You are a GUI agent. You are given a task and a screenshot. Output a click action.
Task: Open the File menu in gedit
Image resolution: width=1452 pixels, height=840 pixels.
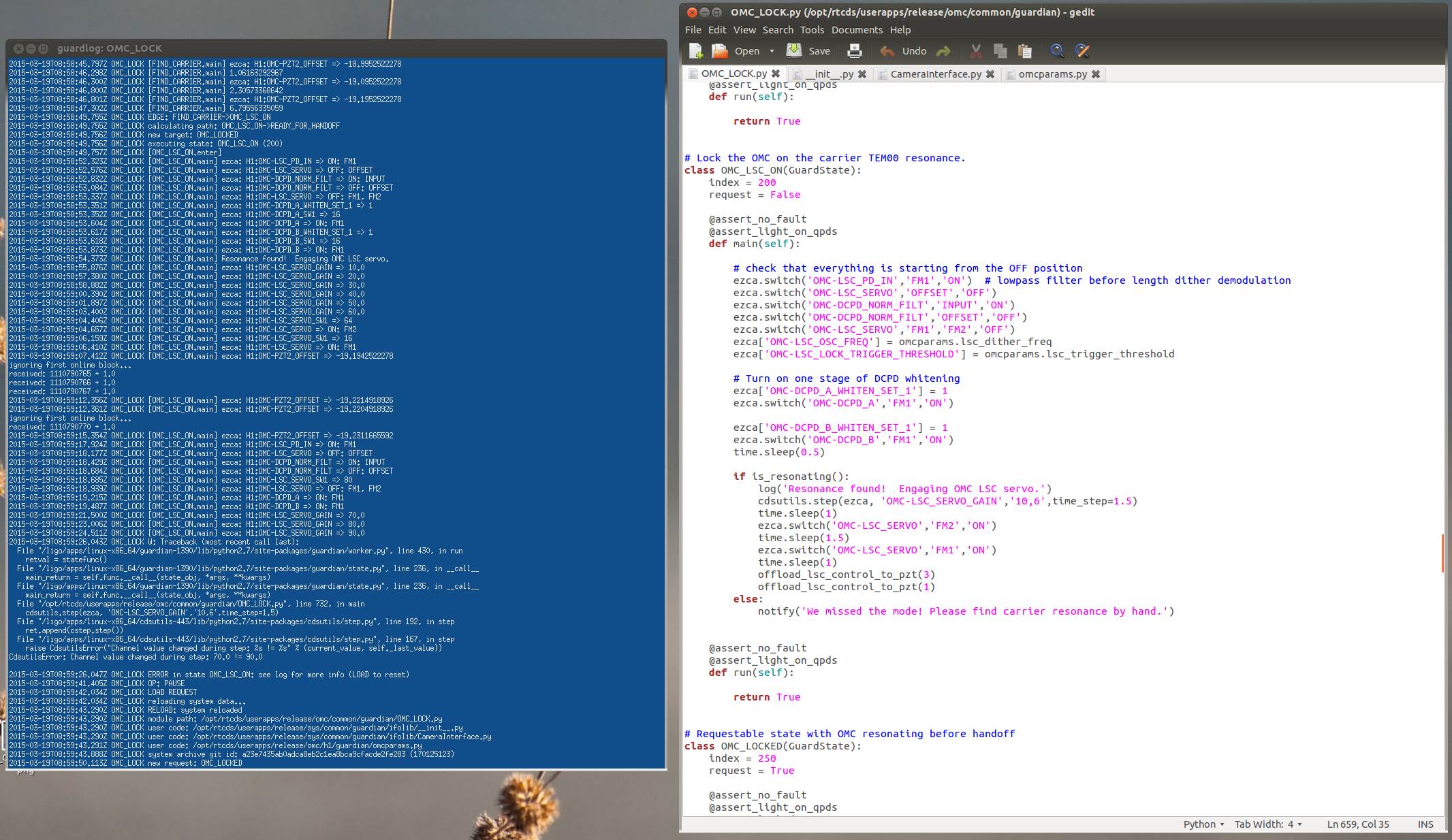pyautogui.click(x=693, y=30)
